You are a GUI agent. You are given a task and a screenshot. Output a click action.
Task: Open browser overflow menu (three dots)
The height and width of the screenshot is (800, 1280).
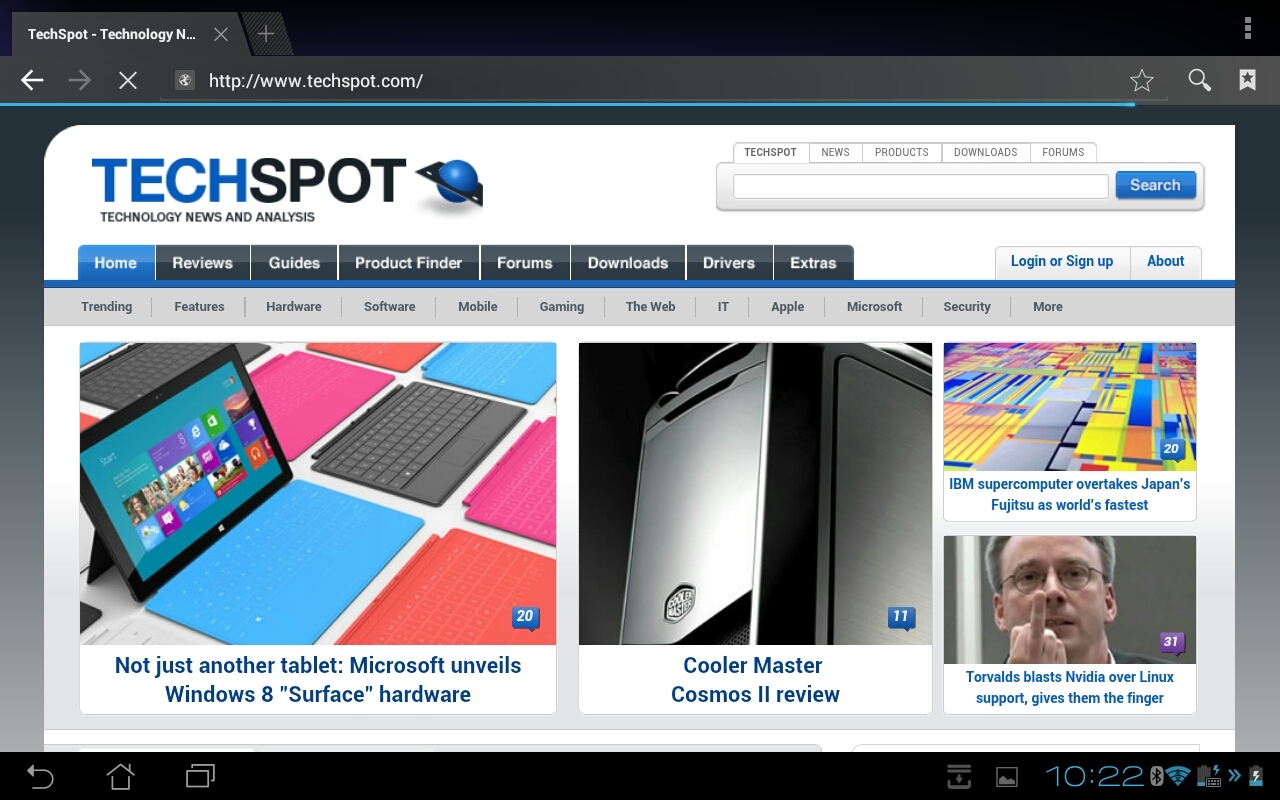[x=1247, y=28]
